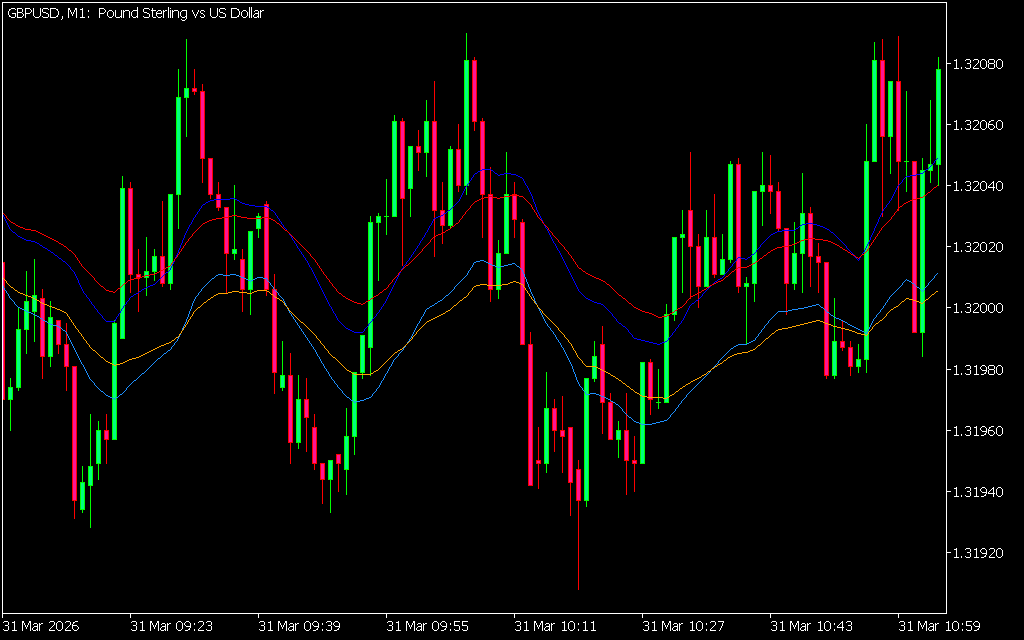The width and height of the screenshot is (1024, 640).
Task: Click the first candle at the chart's left edge
Action: (3, 330)
